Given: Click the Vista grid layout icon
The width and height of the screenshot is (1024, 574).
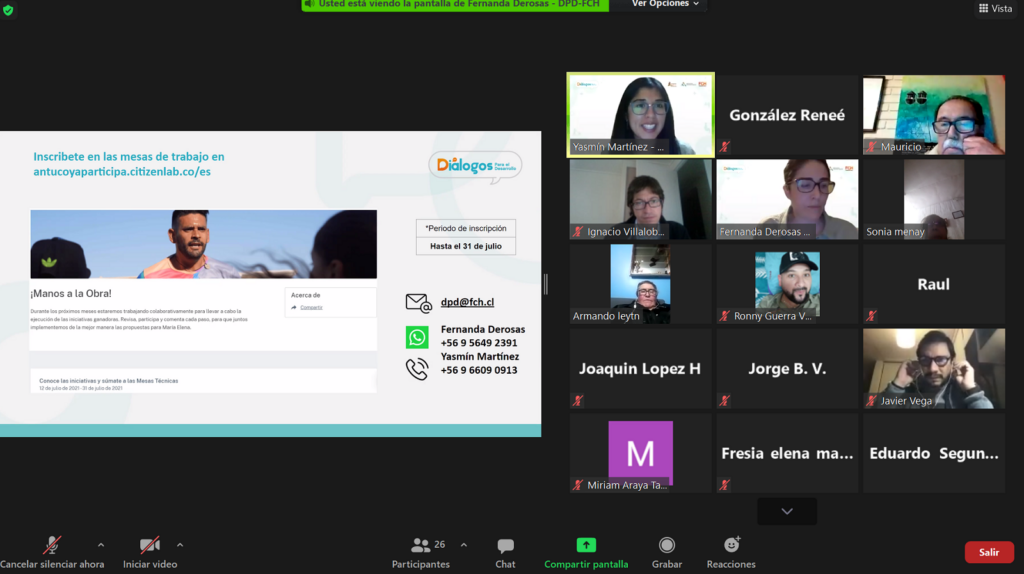Looking at the screenshot, I should coord(983,9).
